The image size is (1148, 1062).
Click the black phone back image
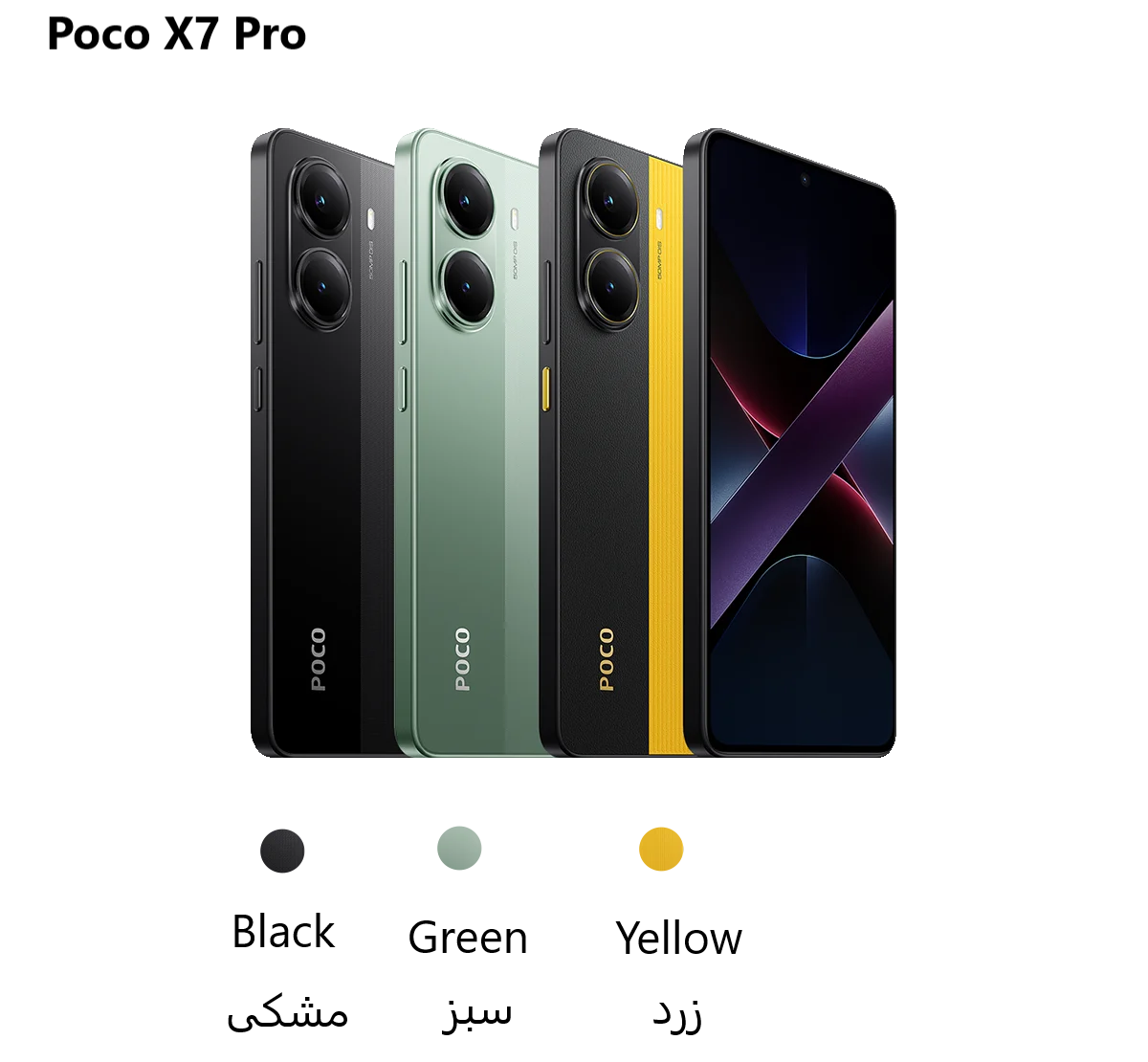pyautogui.click(x=321, y=443)
